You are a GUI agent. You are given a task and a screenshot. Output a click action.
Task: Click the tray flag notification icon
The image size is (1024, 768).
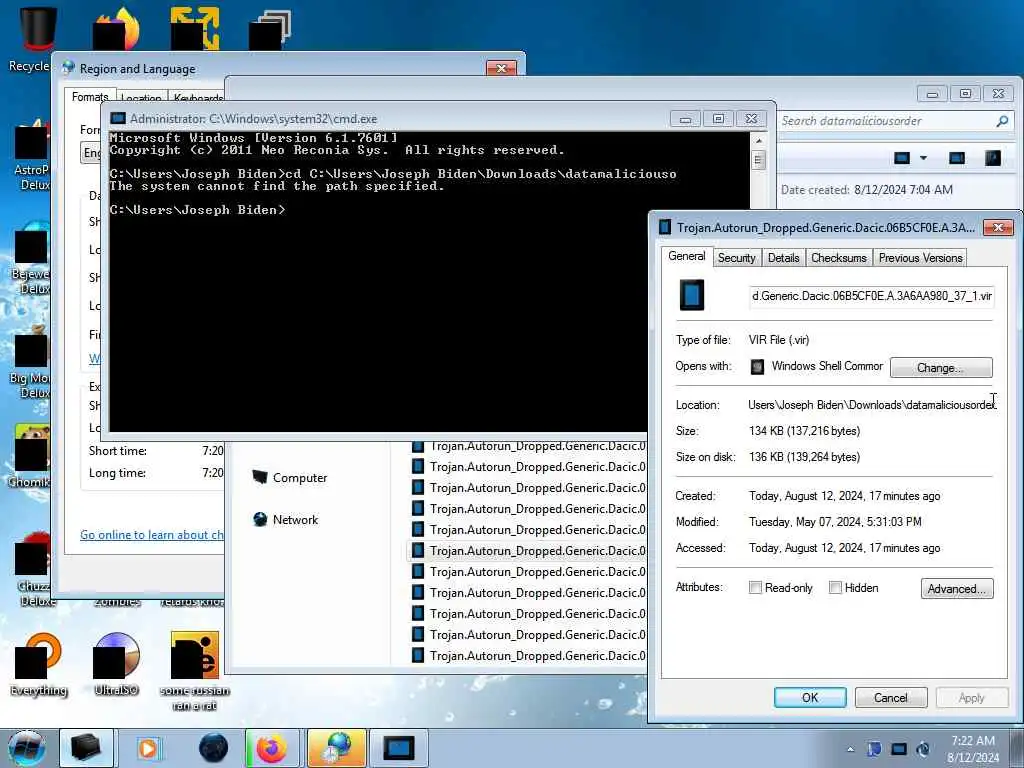[x=874, y=749]
